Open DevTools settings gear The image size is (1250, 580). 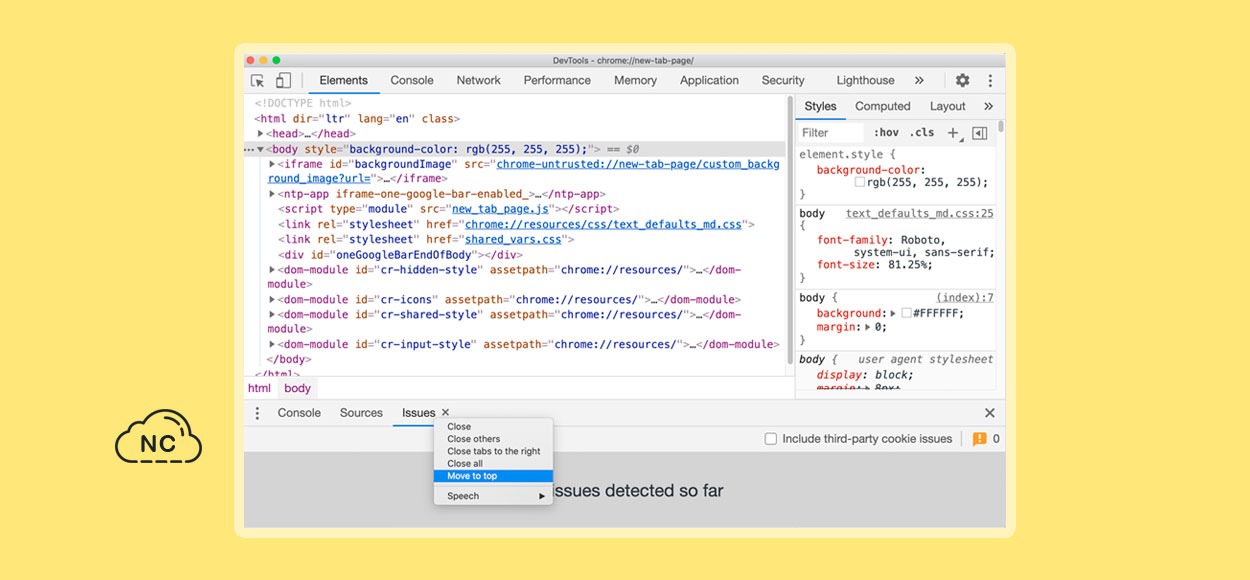(x=962, y=81)
